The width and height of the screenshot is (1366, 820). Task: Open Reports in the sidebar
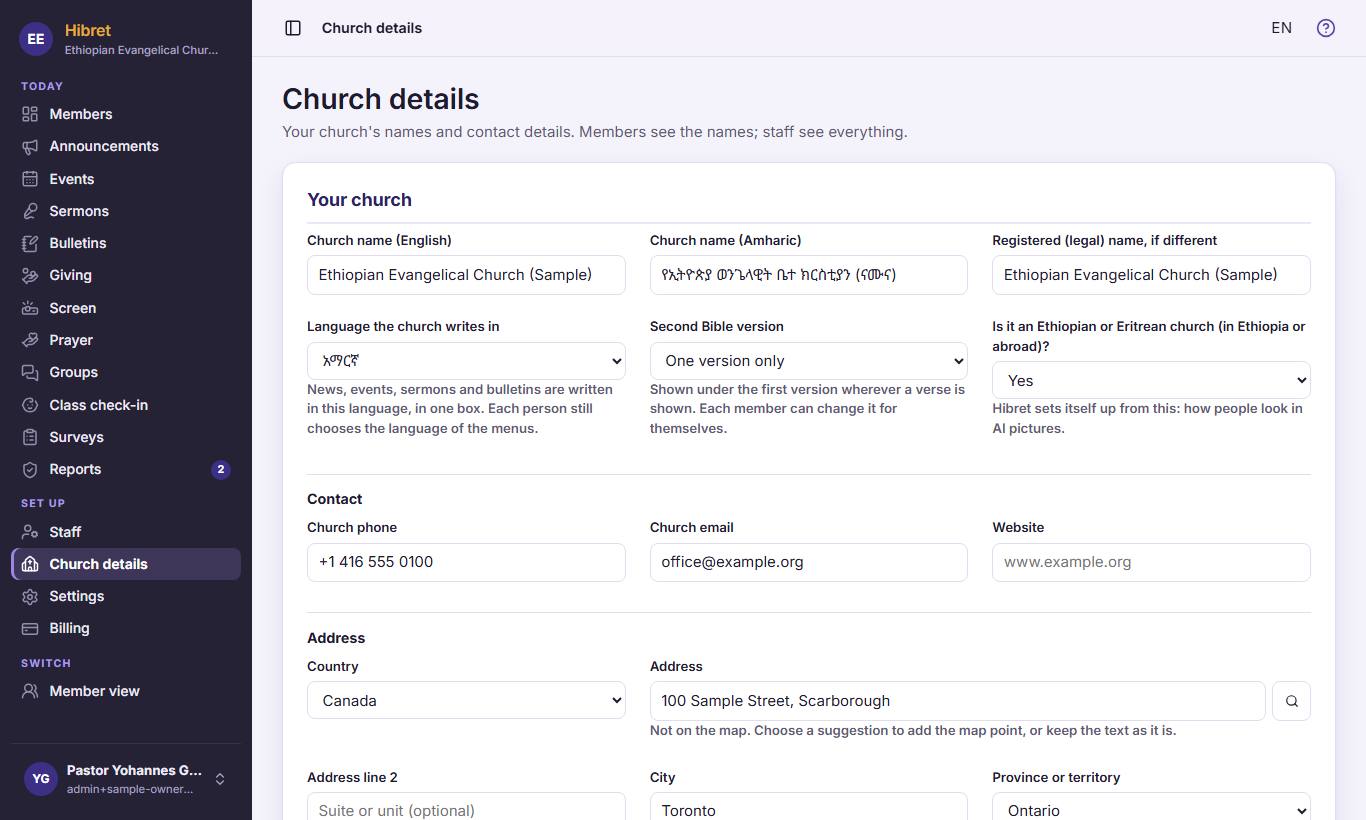coord(126,469)
